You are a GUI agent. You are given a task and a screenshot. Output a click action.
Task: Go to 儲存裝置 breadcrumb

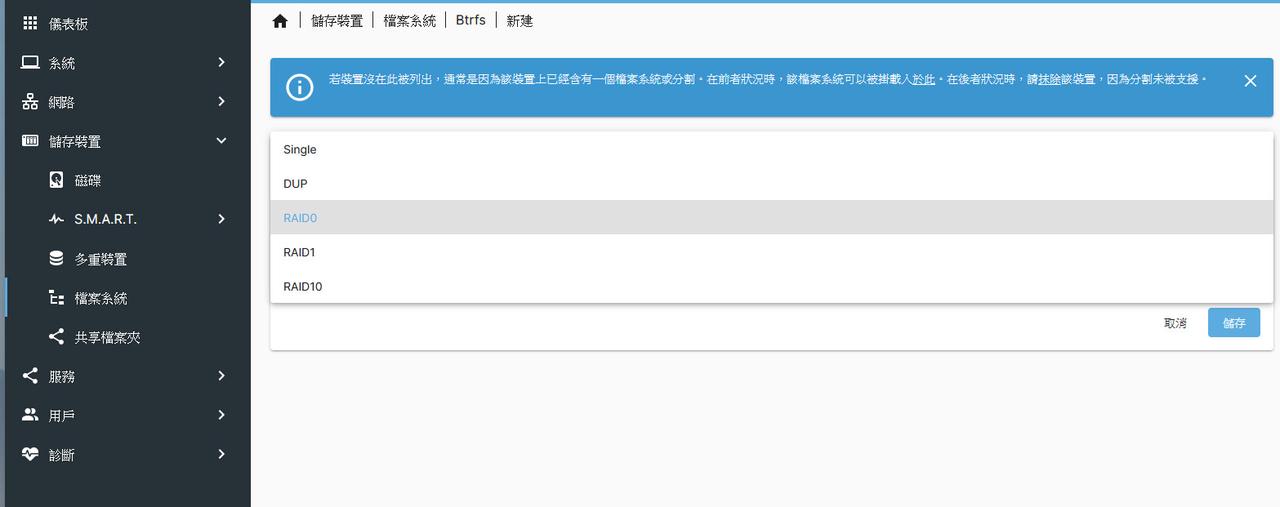click(x=335, y=21)
